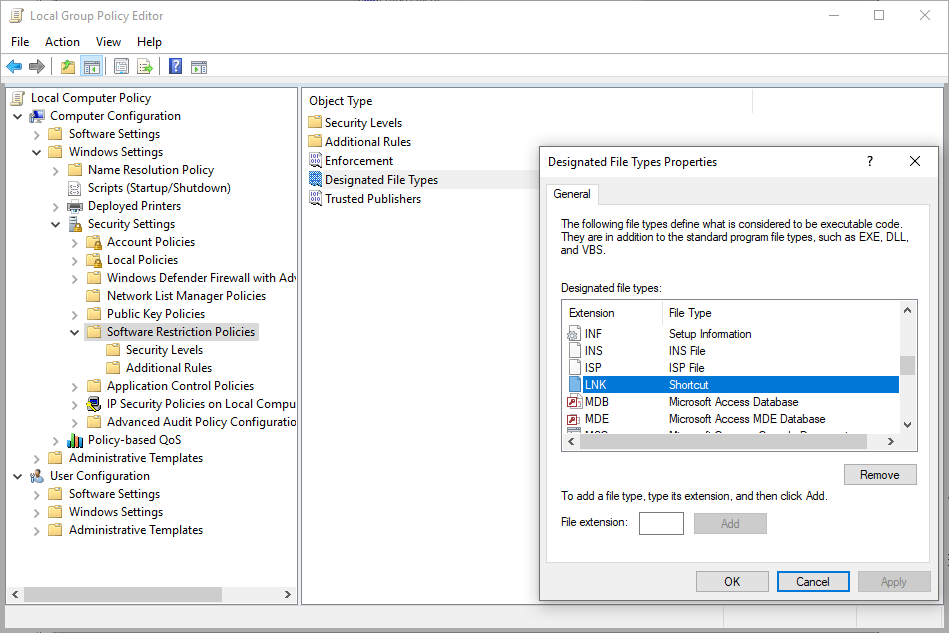
Task: Click the Properties toolbar icon
Action: (121, 67)
